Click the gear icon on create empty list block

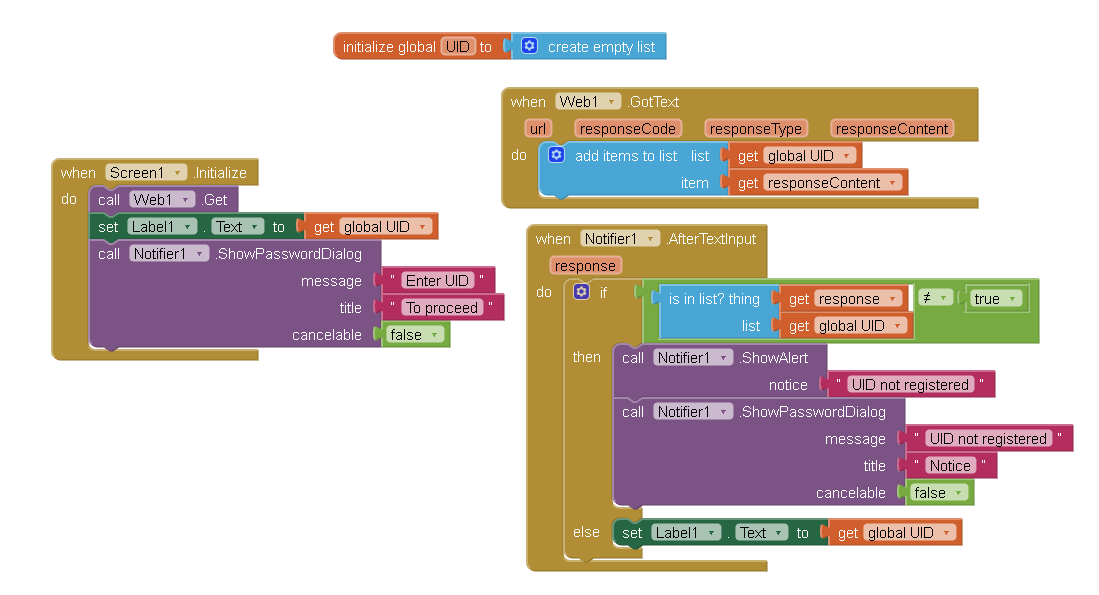tap(530, 46)
